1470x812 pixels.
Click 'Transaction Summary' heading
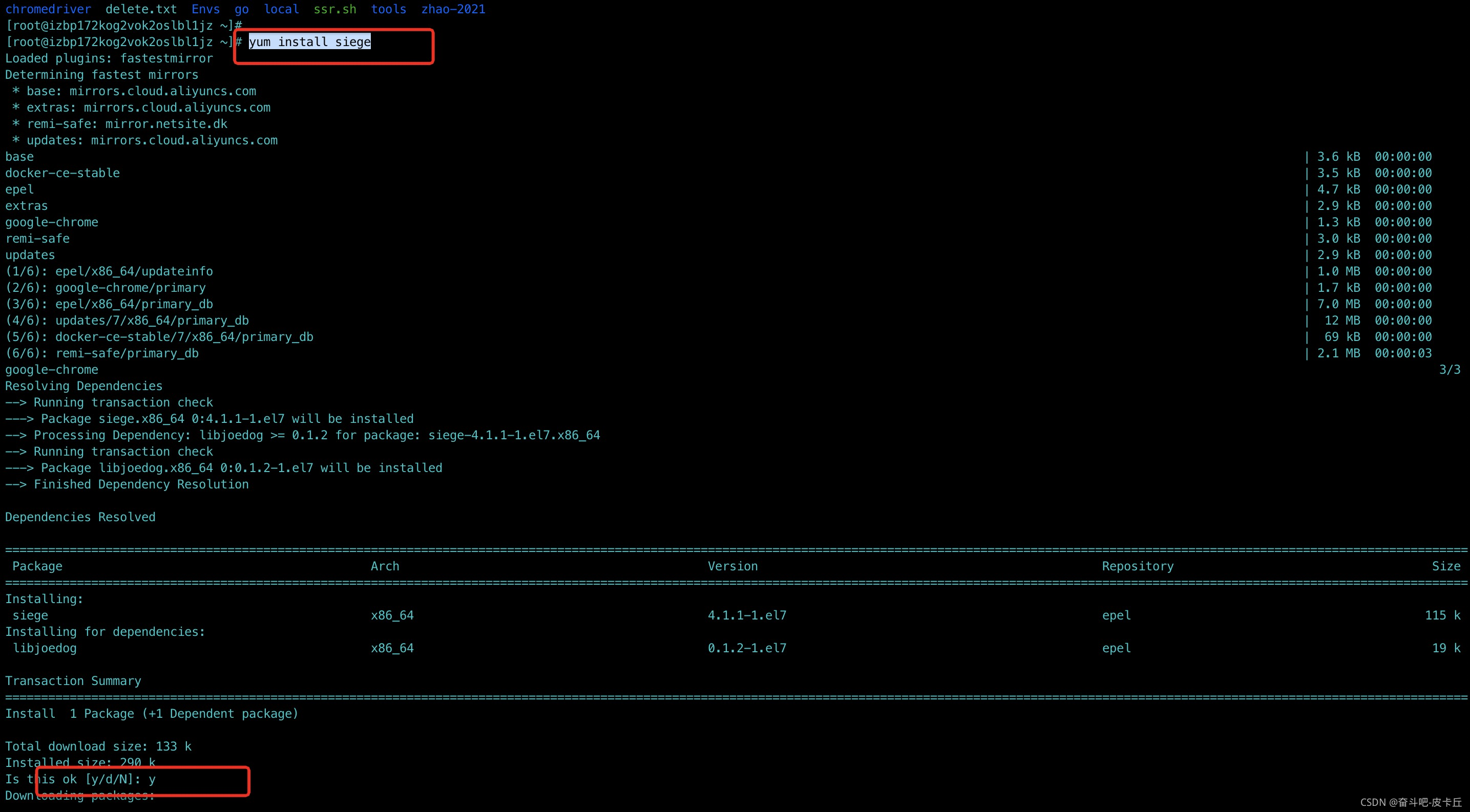pos(73,681)
